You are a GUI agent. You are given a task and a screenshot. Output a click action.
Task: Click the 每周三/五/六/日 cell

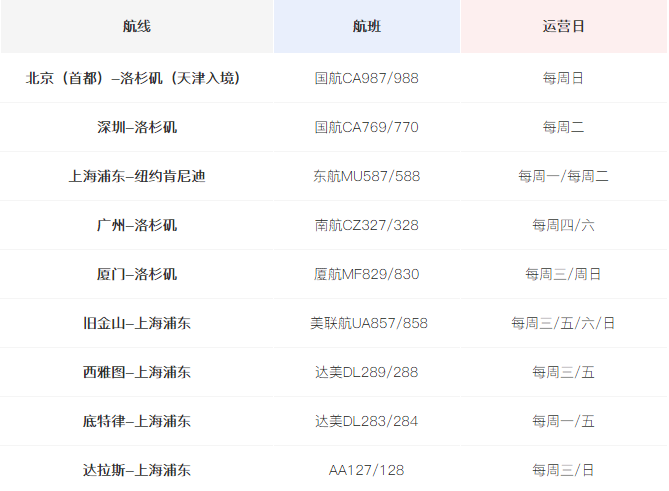click(563, 323)
